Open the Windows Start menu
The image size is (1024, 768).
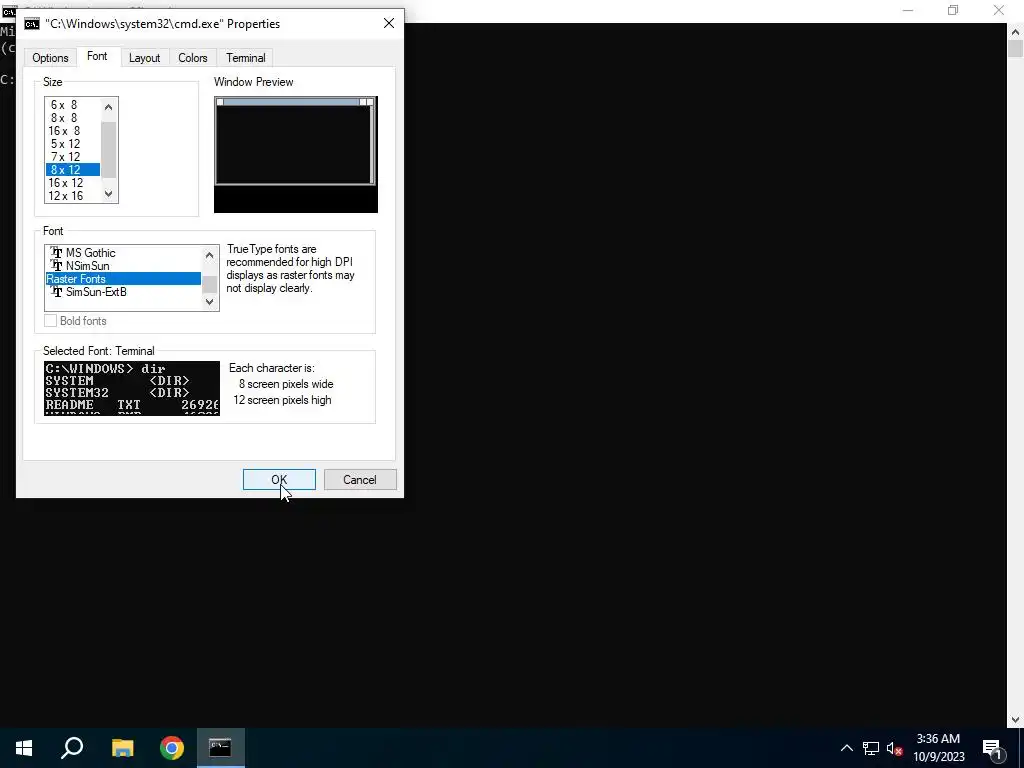coord(24,748)
